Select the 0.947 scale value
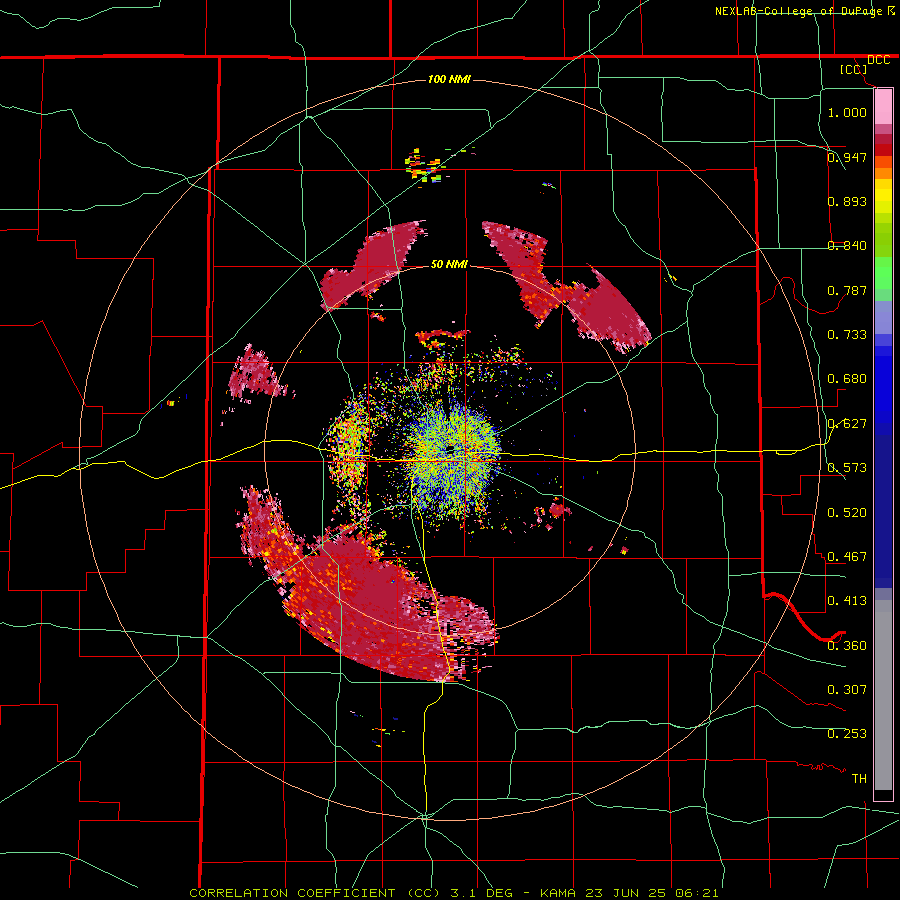Image resolution: width=900 pixels, height=900 pixels. tap(847, 157)
